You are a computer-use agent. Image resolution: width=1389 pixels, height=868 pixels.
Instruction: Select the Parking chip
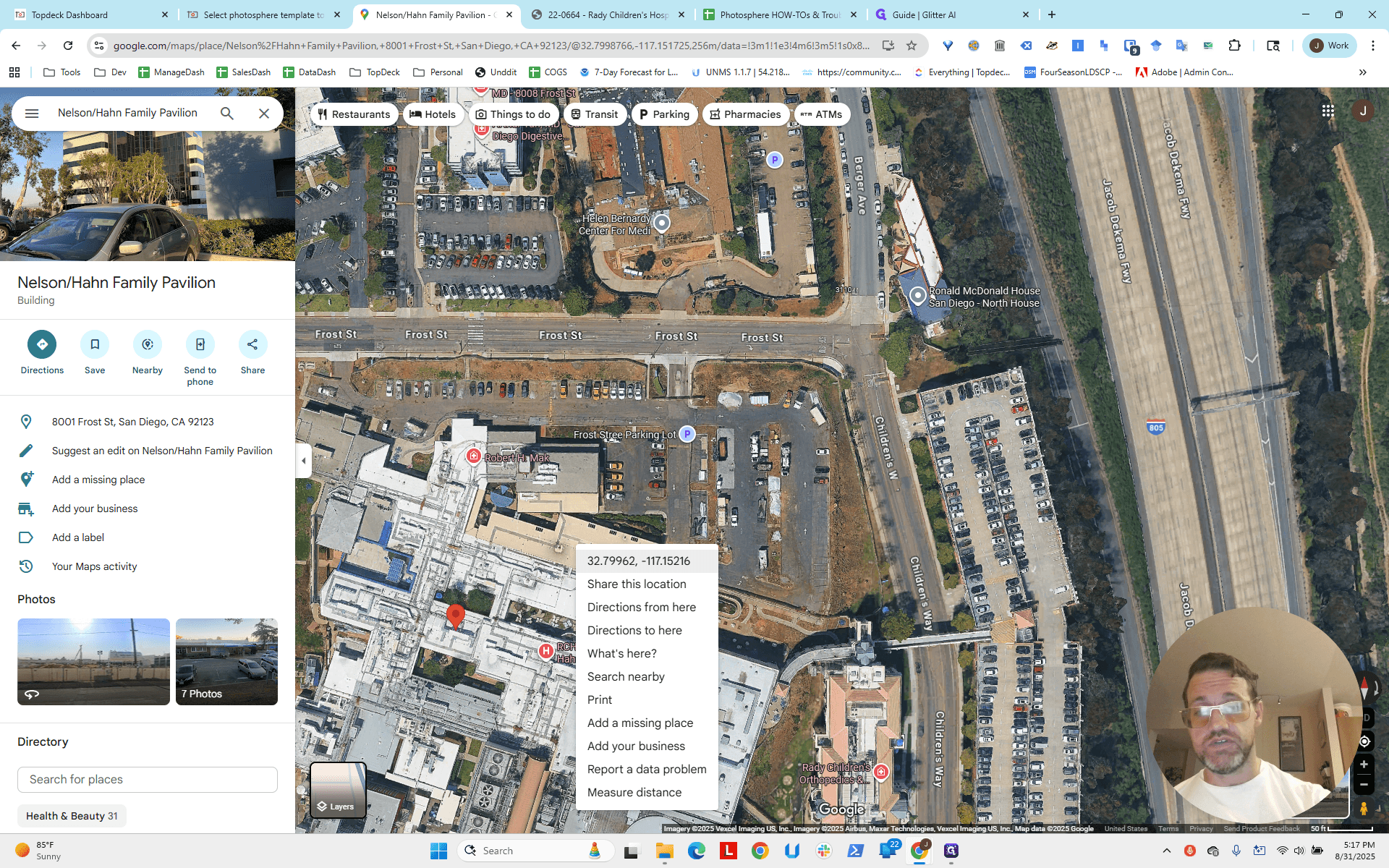664,114
